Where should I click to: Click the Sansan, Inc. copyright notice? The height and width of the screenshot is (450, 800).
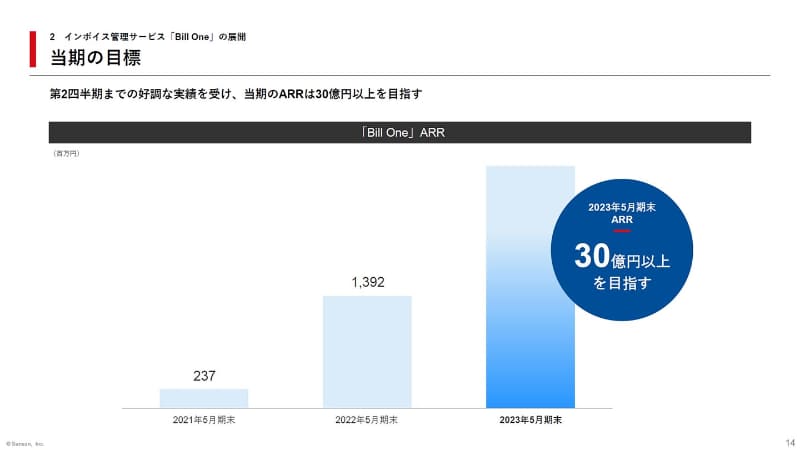click(25, 444)
